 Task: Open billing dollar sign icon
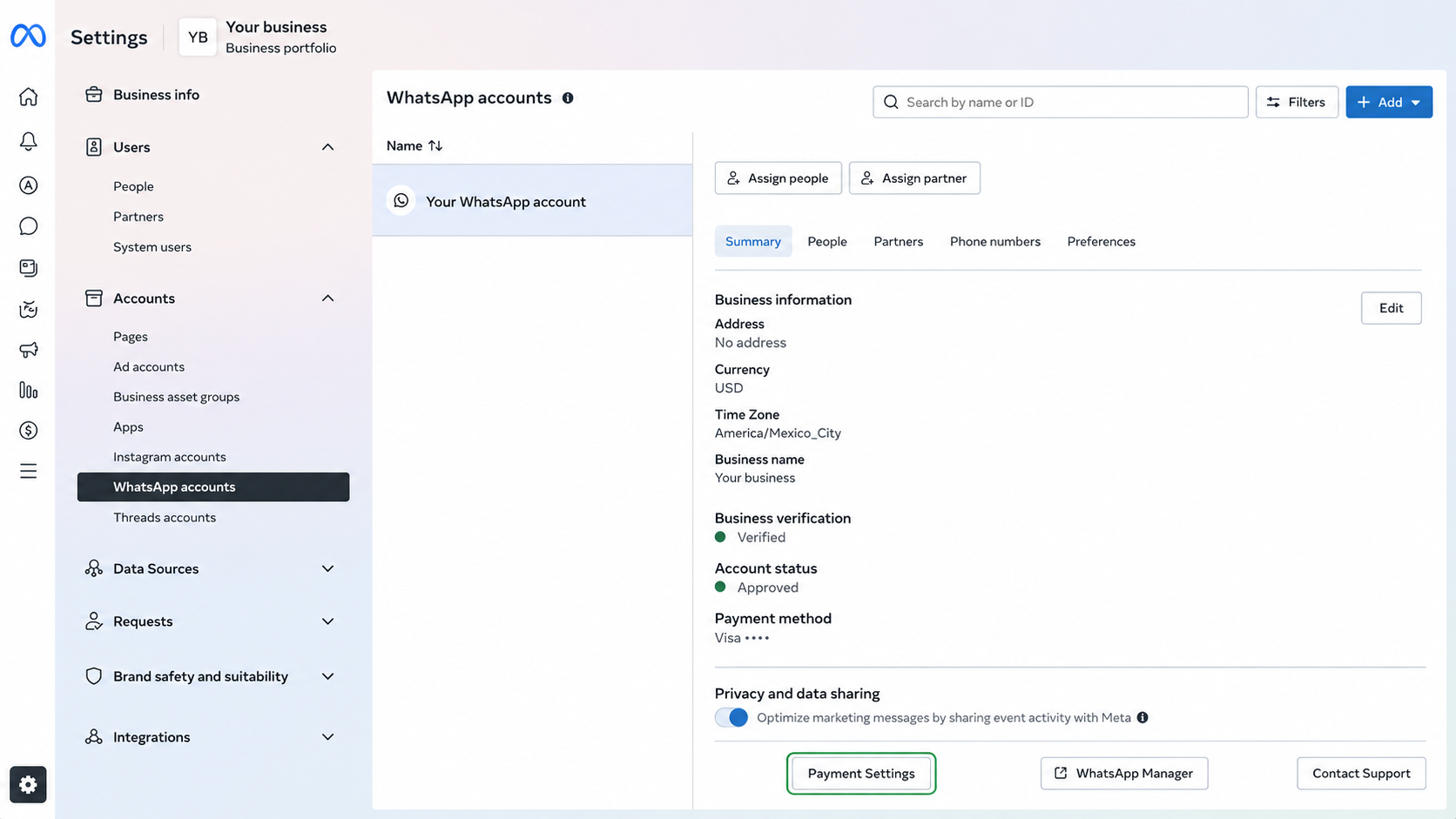pyautogui.click(x=28, y=431)
